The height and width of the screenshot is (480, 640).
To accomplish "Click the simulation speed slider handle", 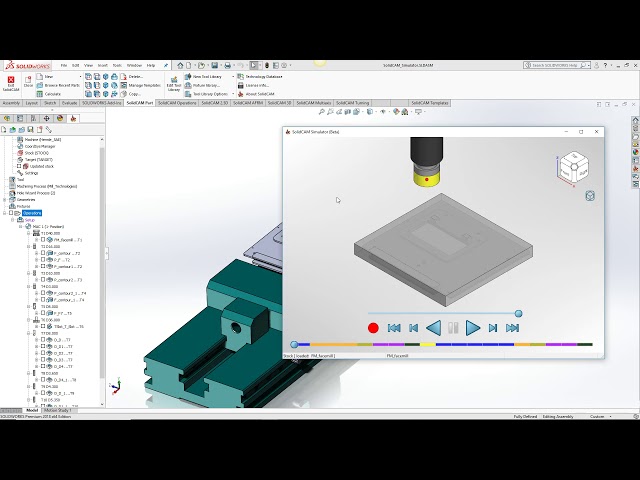I will [x=518, y=313].
